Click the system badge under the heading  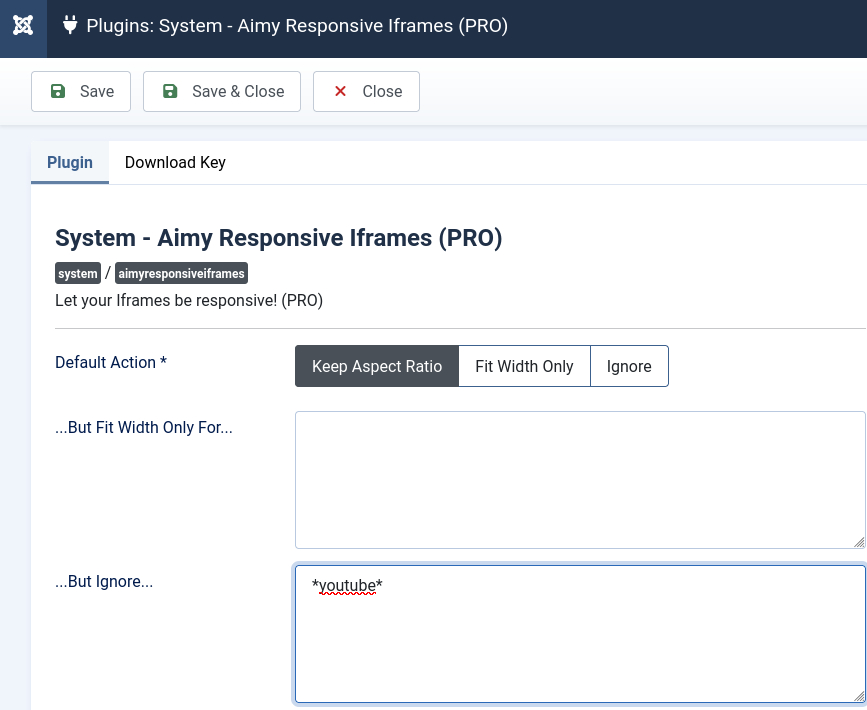point(77,273)
